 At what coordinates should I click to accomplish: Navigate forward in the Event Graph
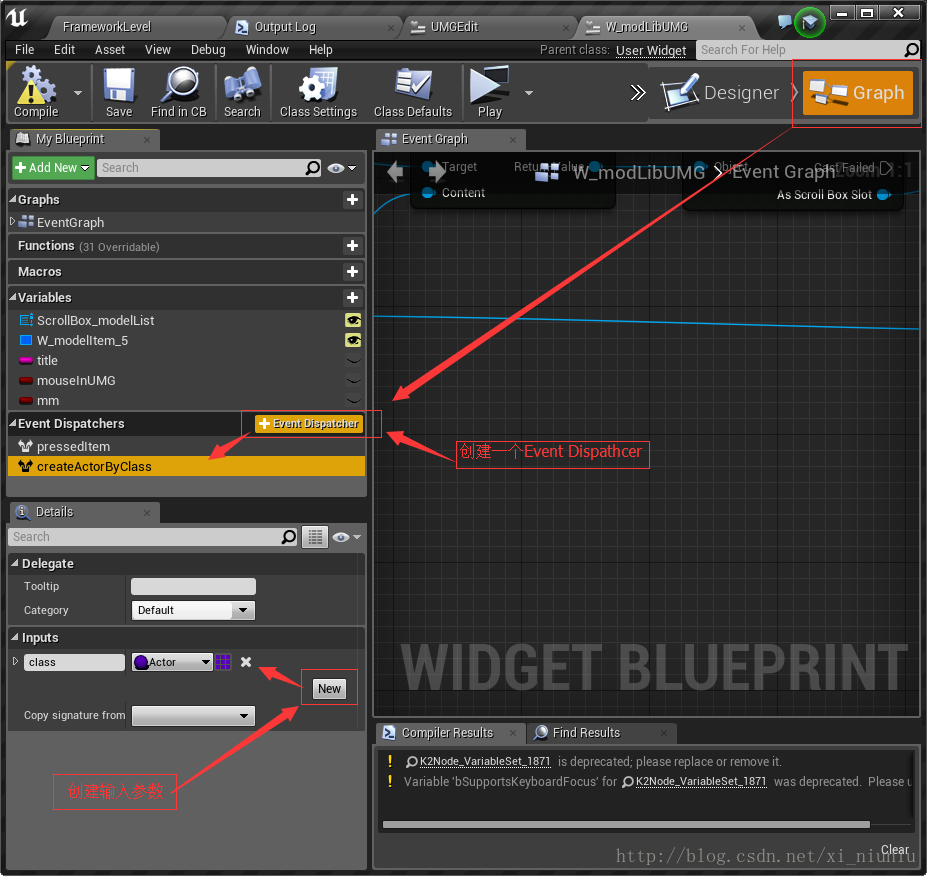pos(436,171)
